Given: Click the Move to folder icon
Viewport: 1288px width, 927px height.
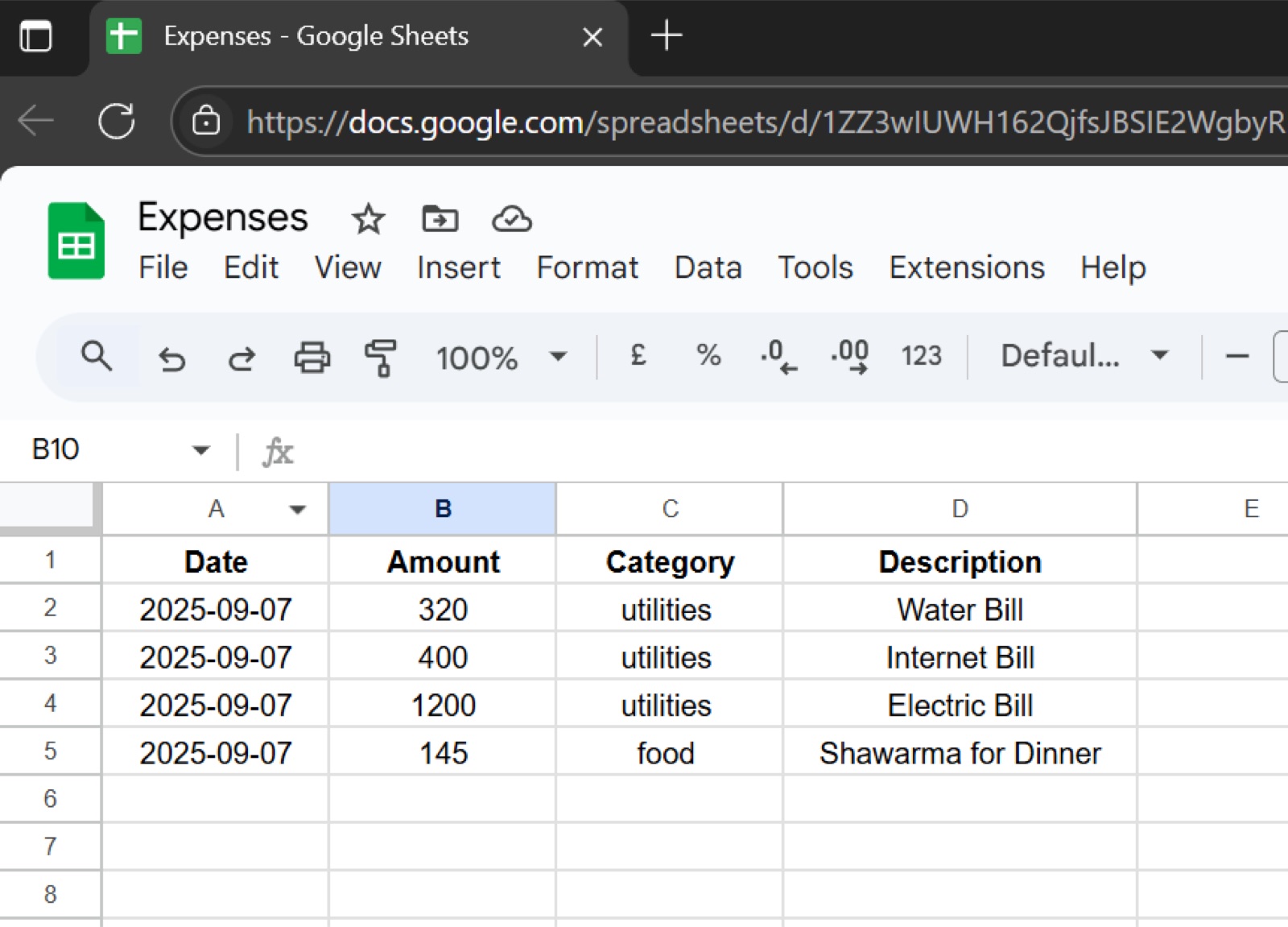Looking at the screenshot, I should tap(440, 218).
